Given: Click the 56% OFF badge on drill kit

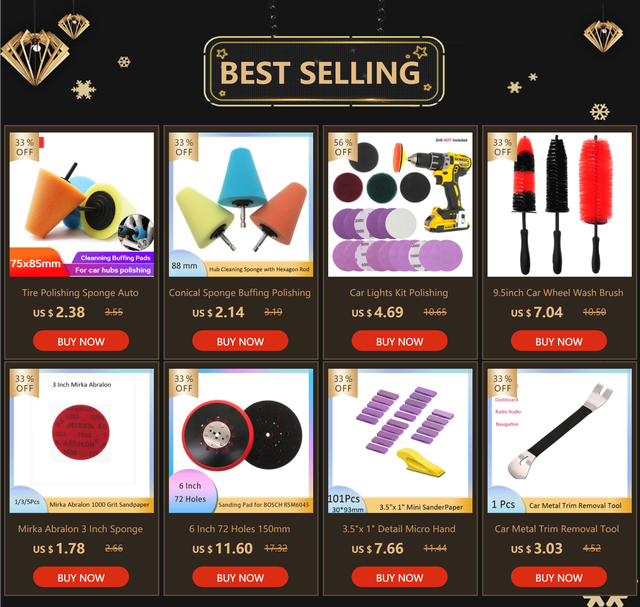Looking at the screenshot, I should tap(343, 147).
